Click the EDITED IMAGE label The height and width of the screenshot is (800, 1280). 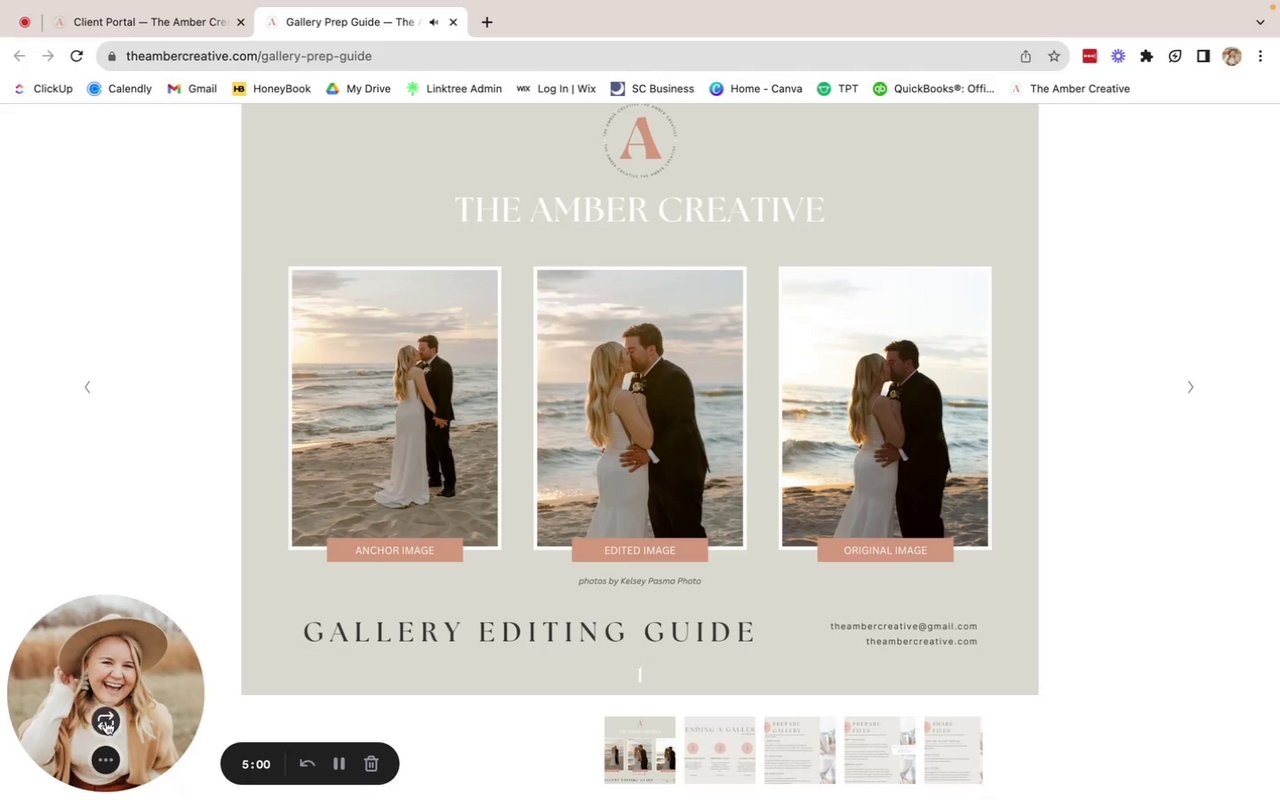pos(640,550)
